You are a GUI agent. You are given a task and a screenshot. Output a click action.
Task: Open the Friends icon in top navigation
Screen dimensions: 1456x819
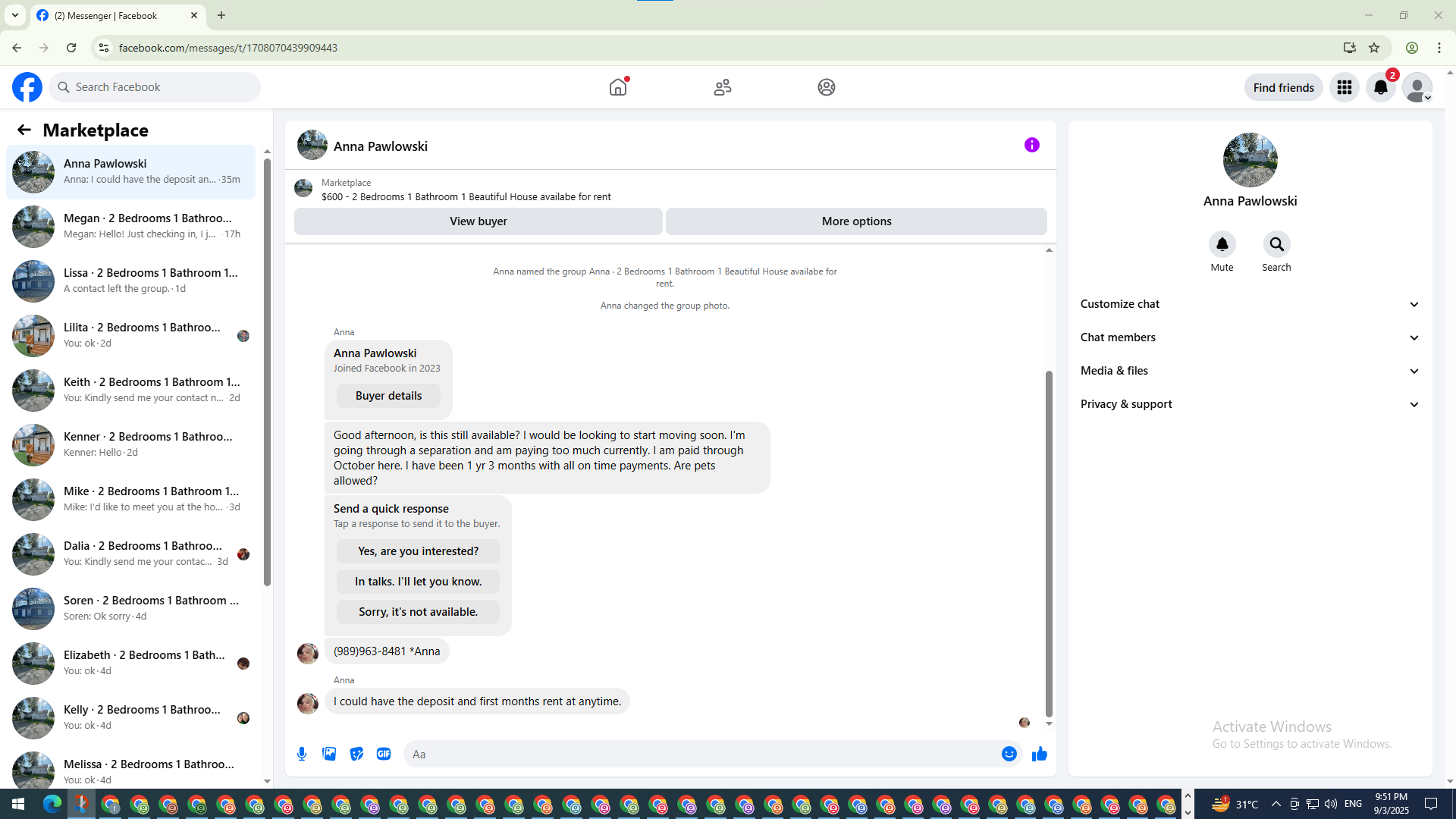click(x=723, y=87)
